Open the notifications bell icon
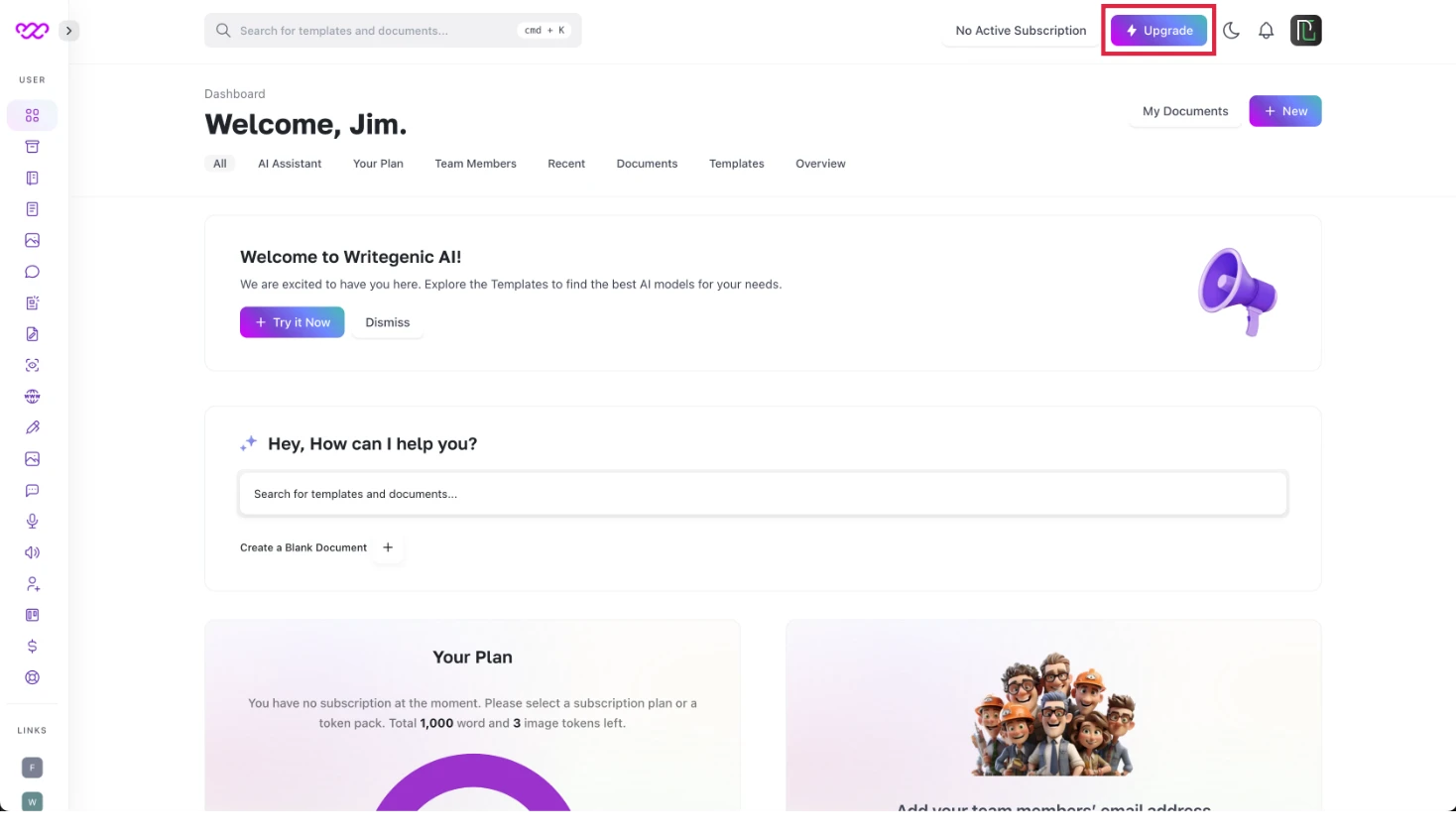1456x838 pixels. tap(1266, 31)
